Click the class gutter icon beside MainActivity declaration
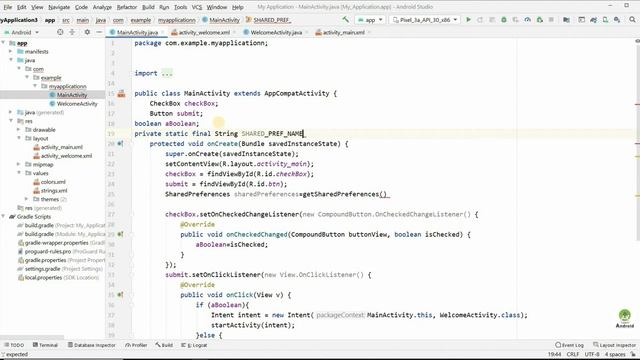 (x=121, y=94)
